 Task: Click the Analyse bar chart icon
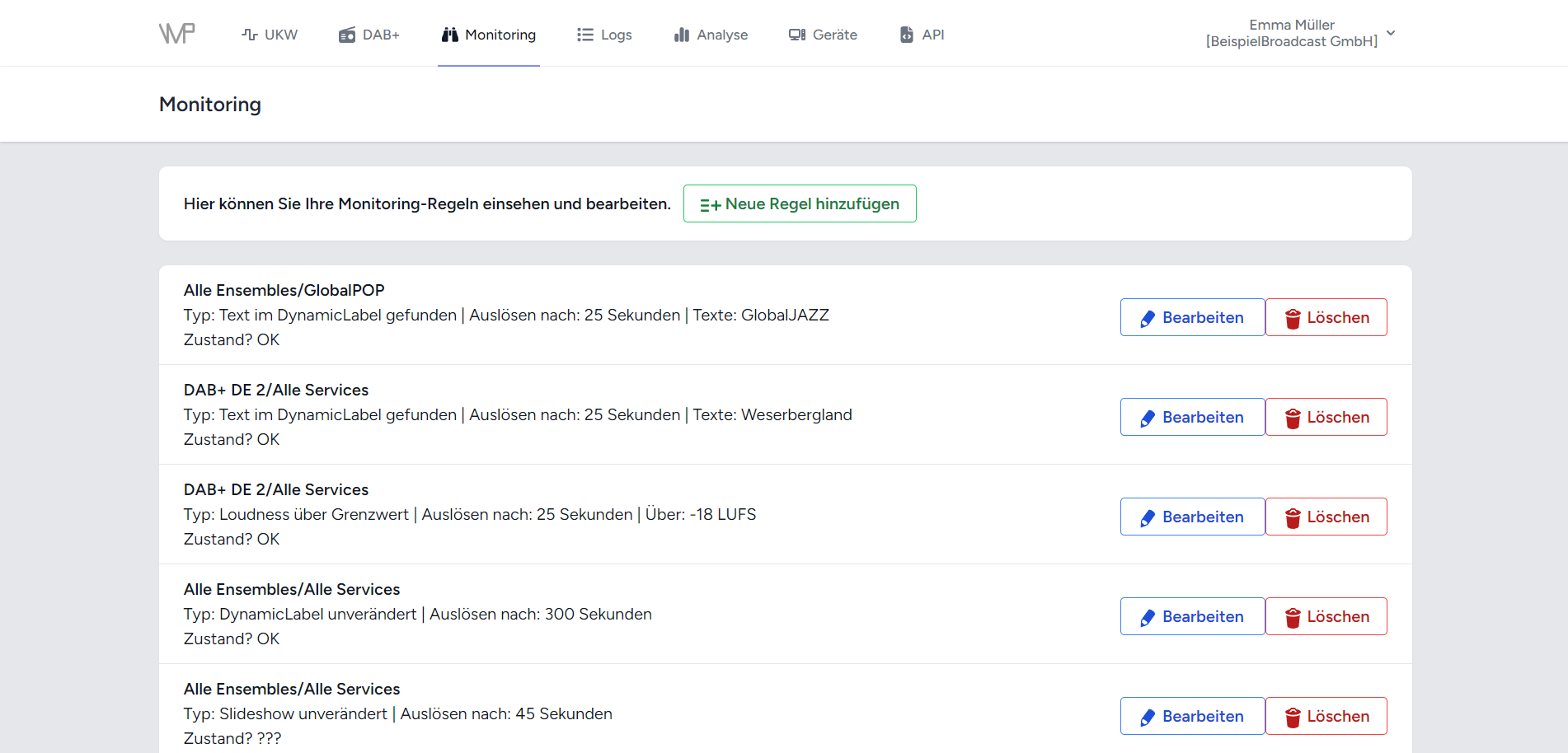[x=682, y=35]
